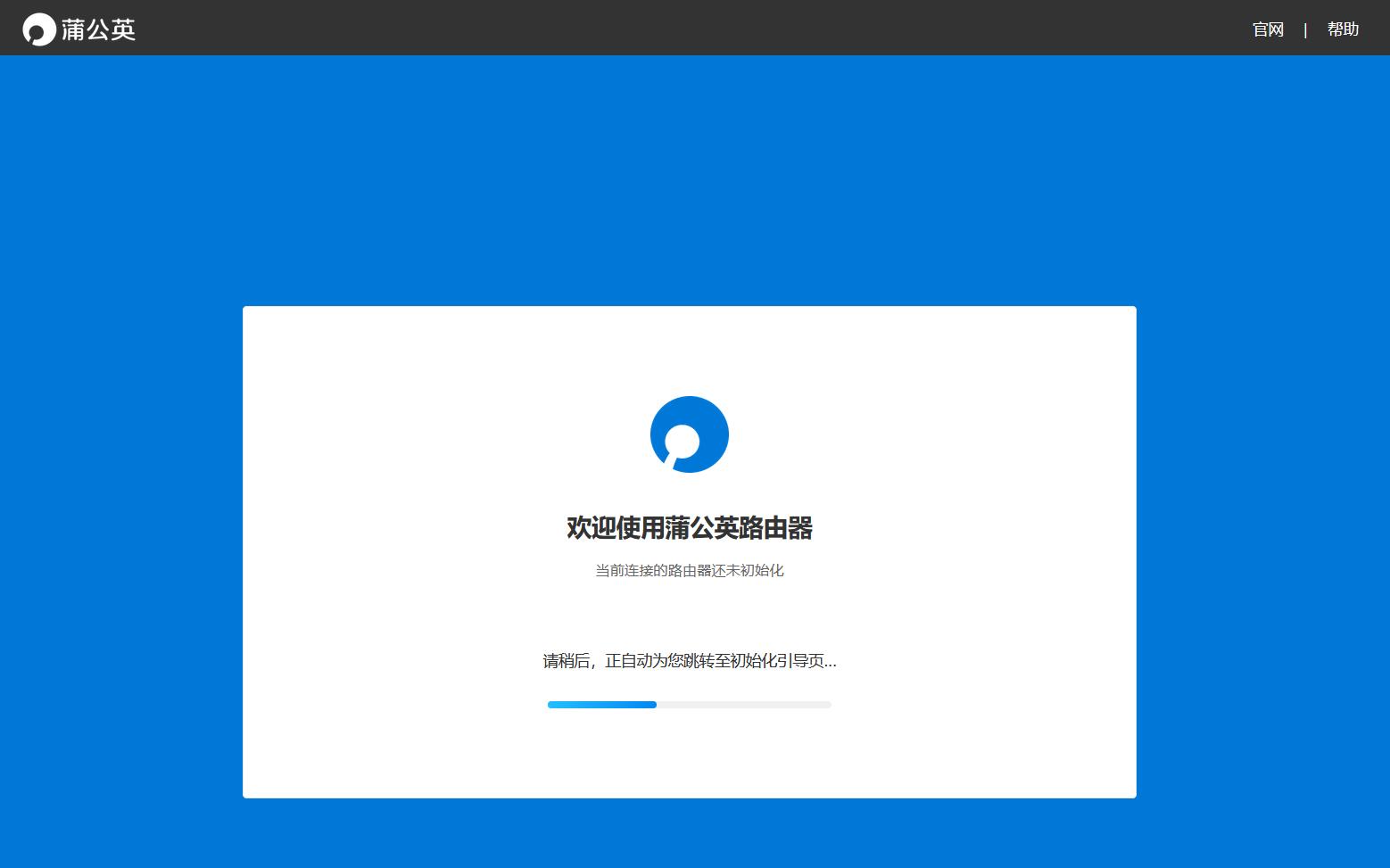Click the blue filled portion of progress bar
The image size is (1390, 868).
pyautogui.click(x=601, y=705)
